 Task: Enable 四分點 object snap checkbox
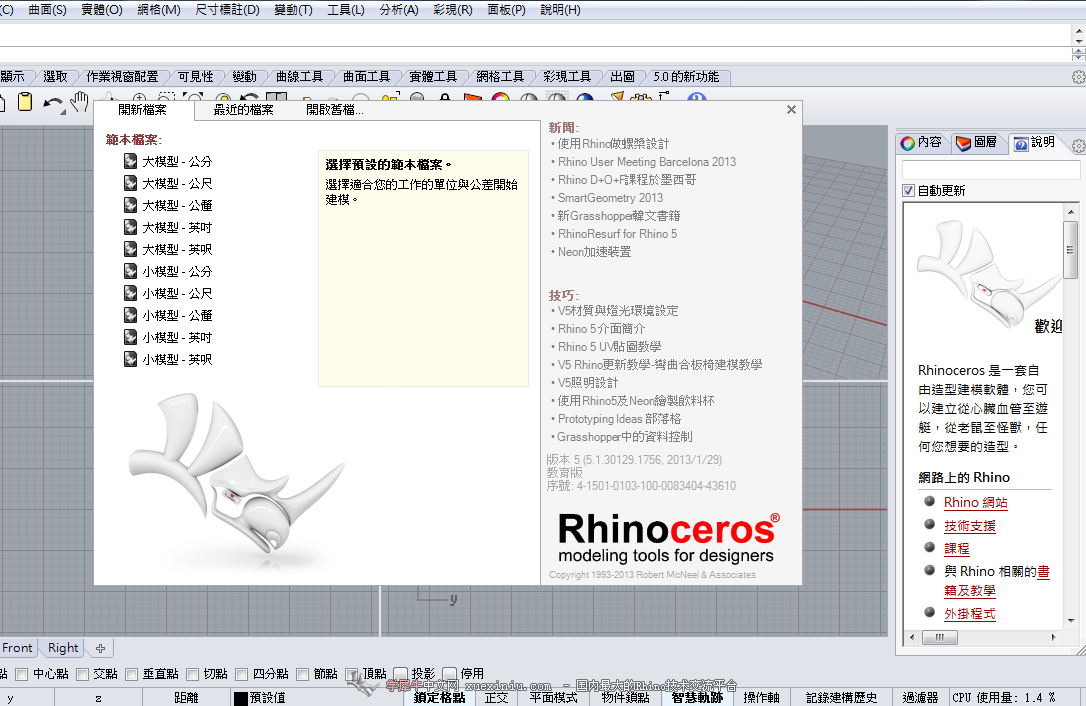click(x=242, y=674)
